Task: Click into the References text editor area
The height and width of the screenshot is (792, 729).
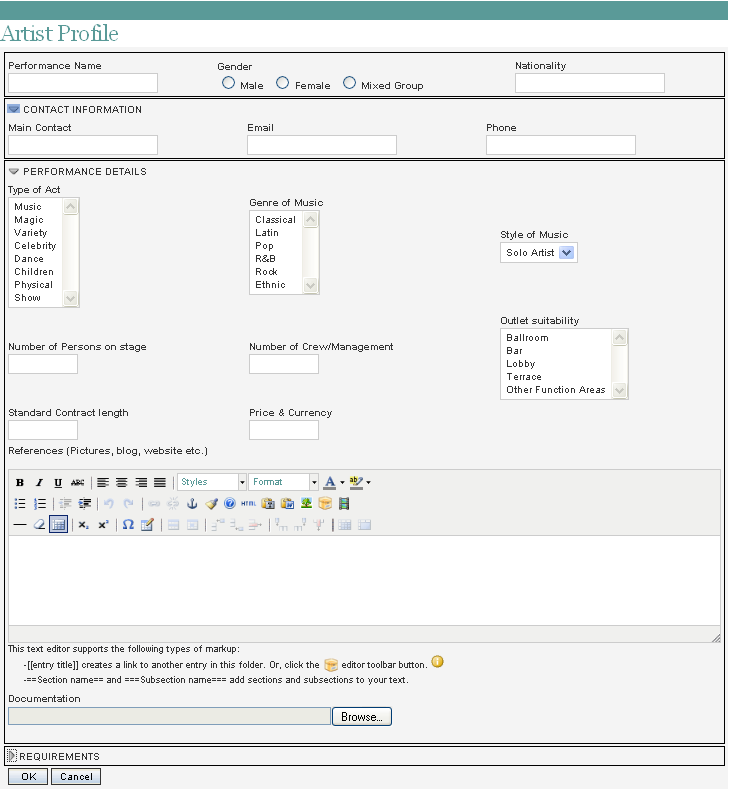Action: [x=364, y=581]
